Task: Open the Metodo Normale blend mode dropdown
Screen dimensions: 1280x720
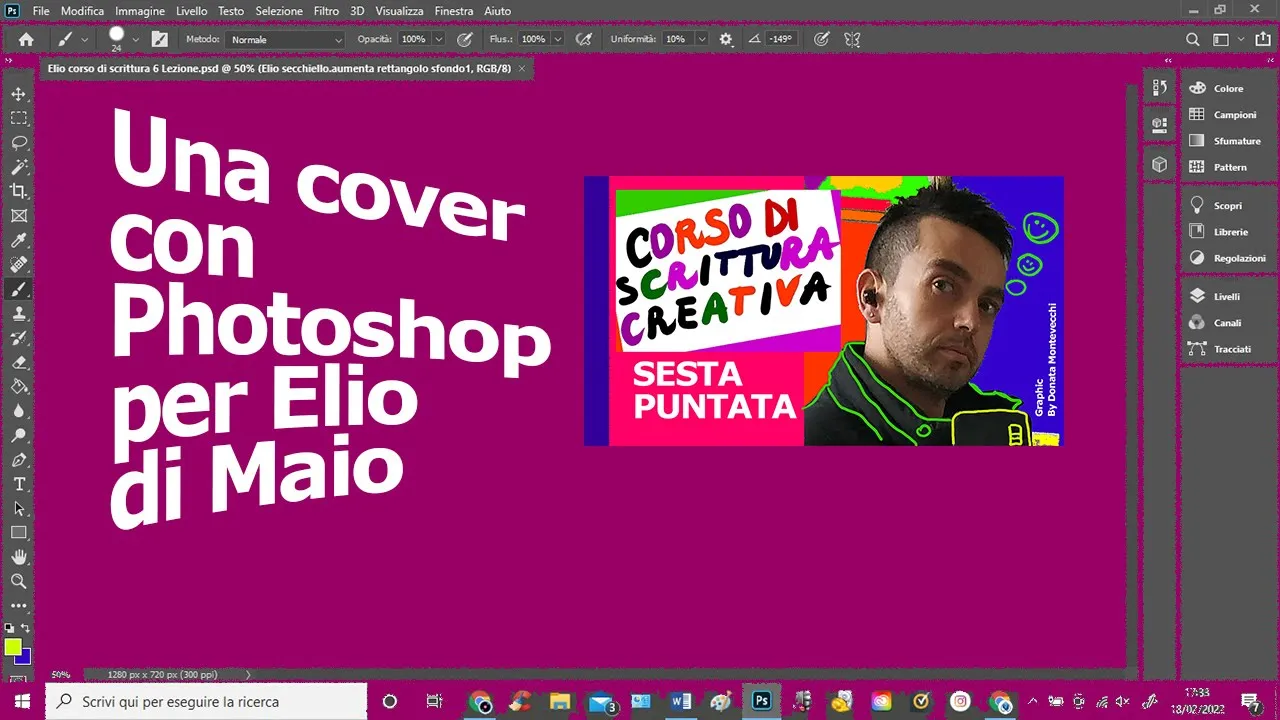Action: click(x=284, y=39)
